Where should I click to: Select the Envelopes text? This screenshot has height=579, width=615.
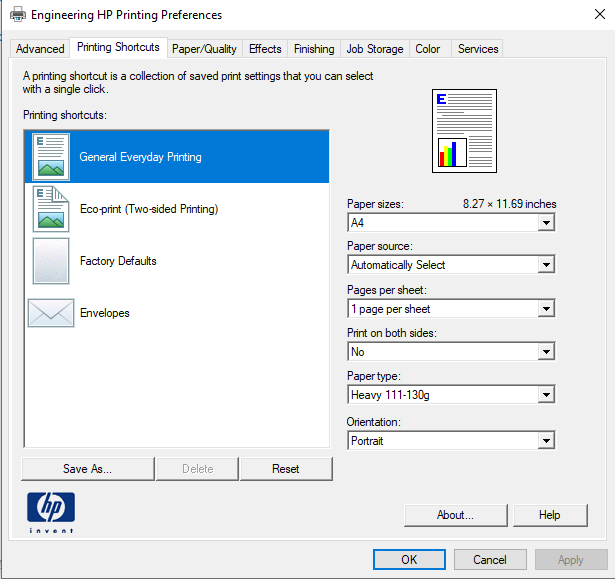105,313
